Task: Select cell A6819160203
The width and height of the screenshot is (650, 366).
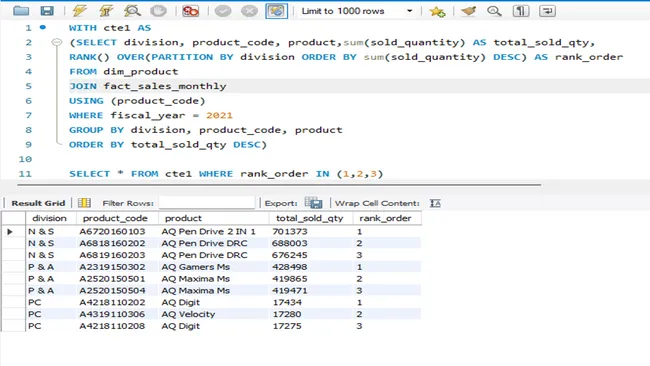Action: pos(112,255)
